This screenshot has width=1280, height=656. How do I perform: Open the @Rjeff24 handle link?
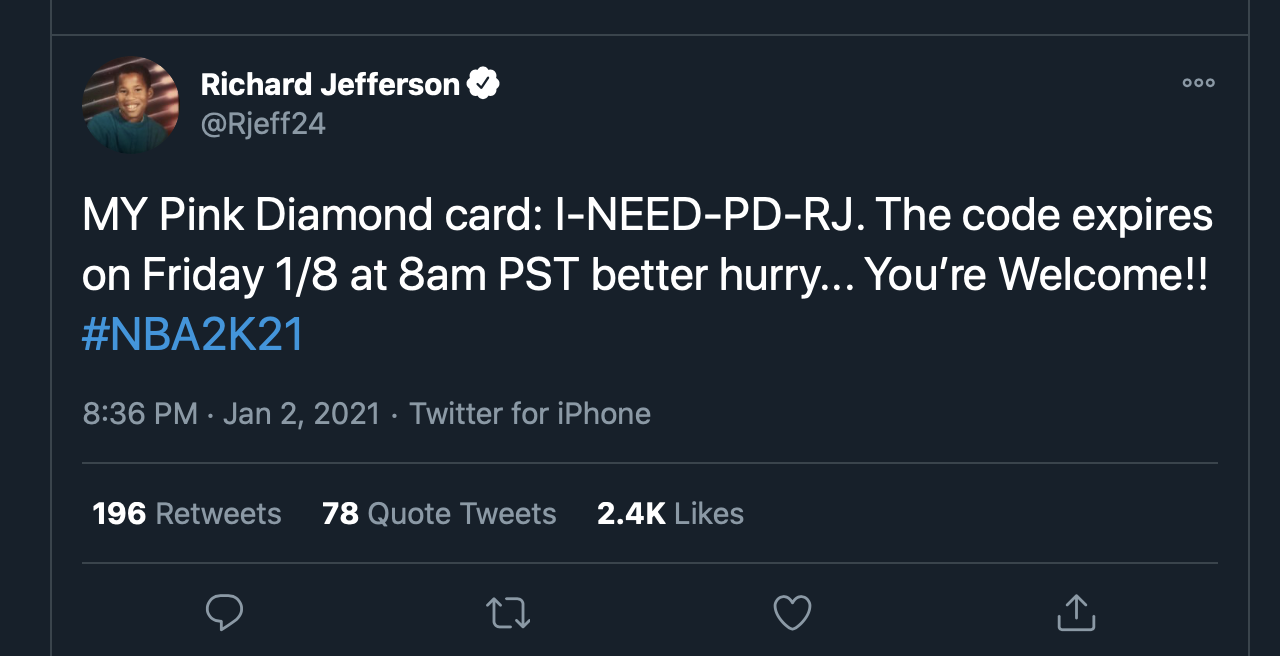tap(263, 124)
